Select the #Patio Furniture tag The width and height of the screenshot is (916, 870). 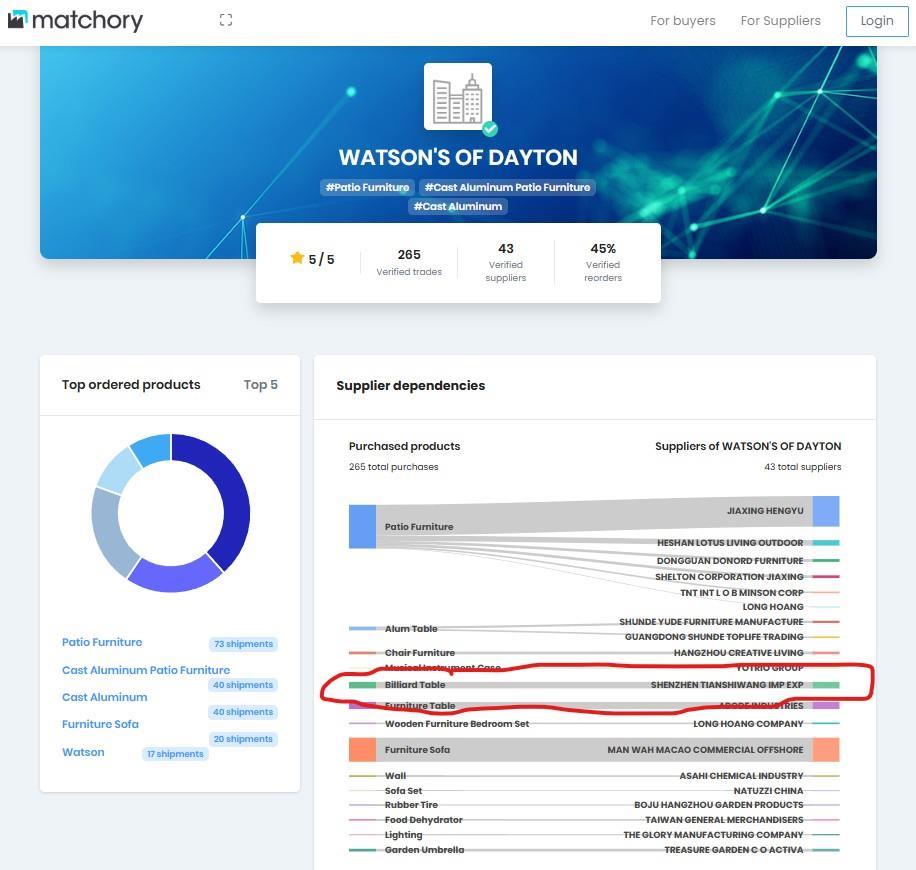click(367, 188)
